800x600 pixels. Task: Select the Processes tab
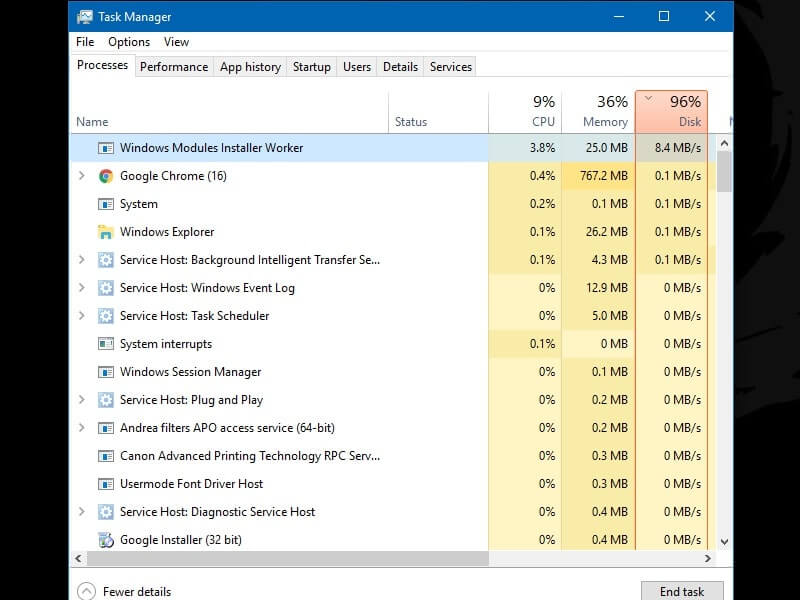(x=103, y=65)
